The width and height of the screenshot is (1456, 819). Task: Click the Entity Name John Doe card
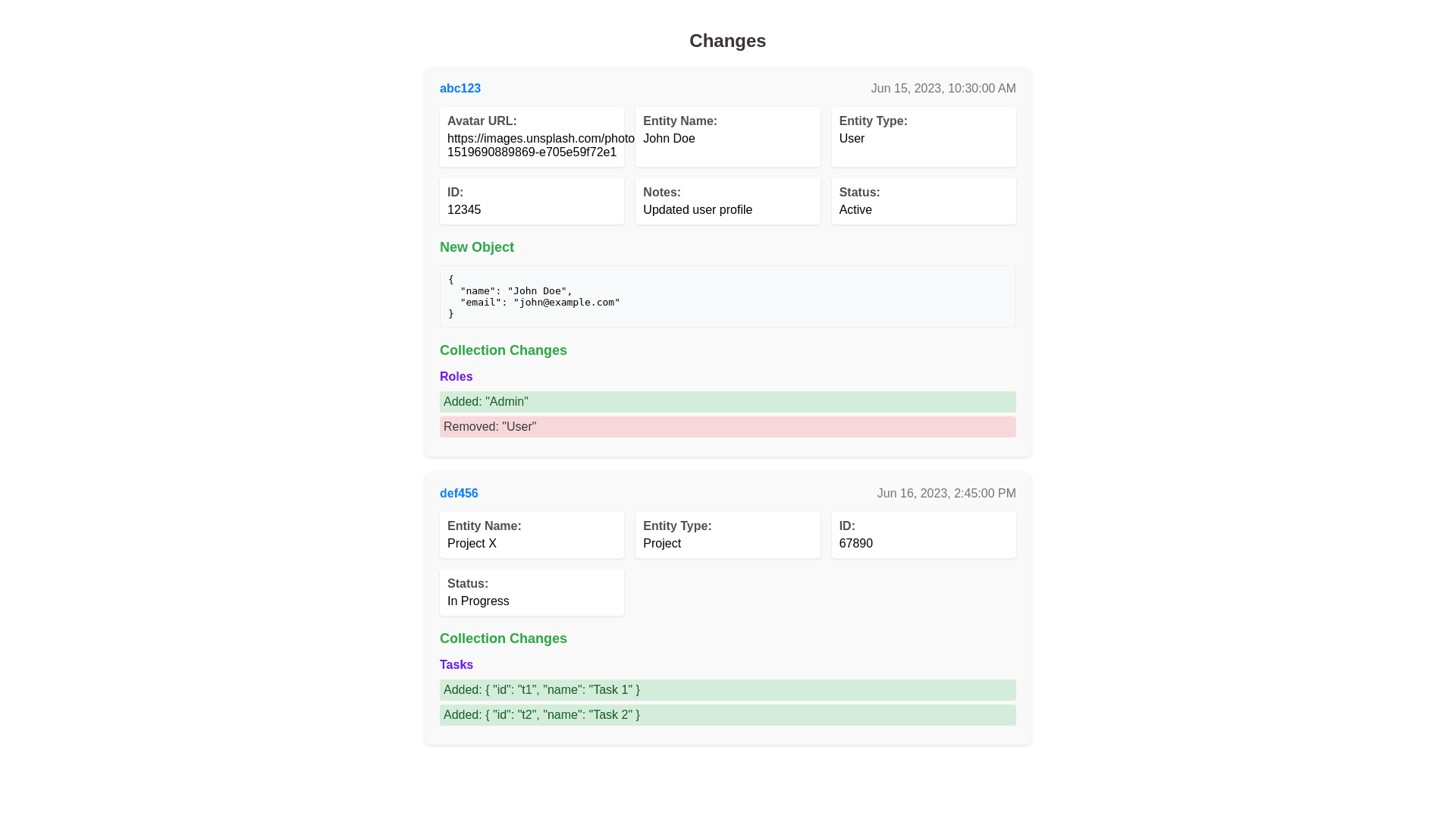coord(726,136)
